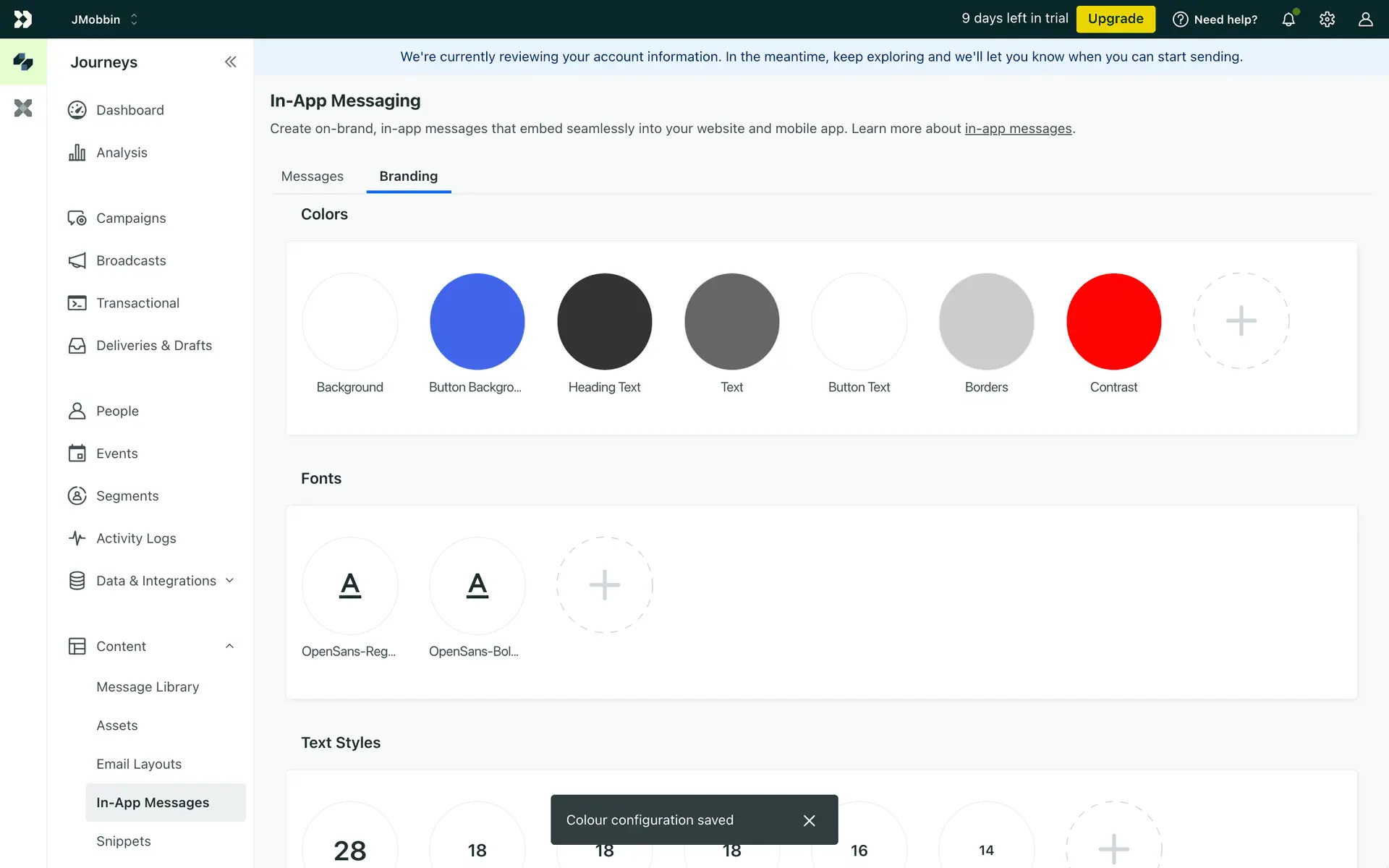Viewport: 1389px width, 868px height.
Task: Open account settings gear icon
Action: (1327, 20)
